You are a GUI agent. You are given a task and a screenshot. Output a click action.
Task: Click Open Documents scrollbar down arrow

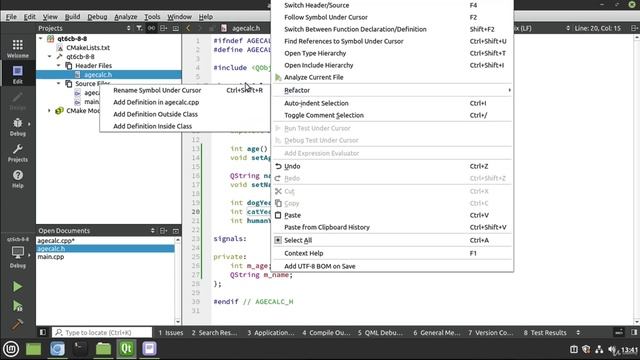tap(178, 322)
